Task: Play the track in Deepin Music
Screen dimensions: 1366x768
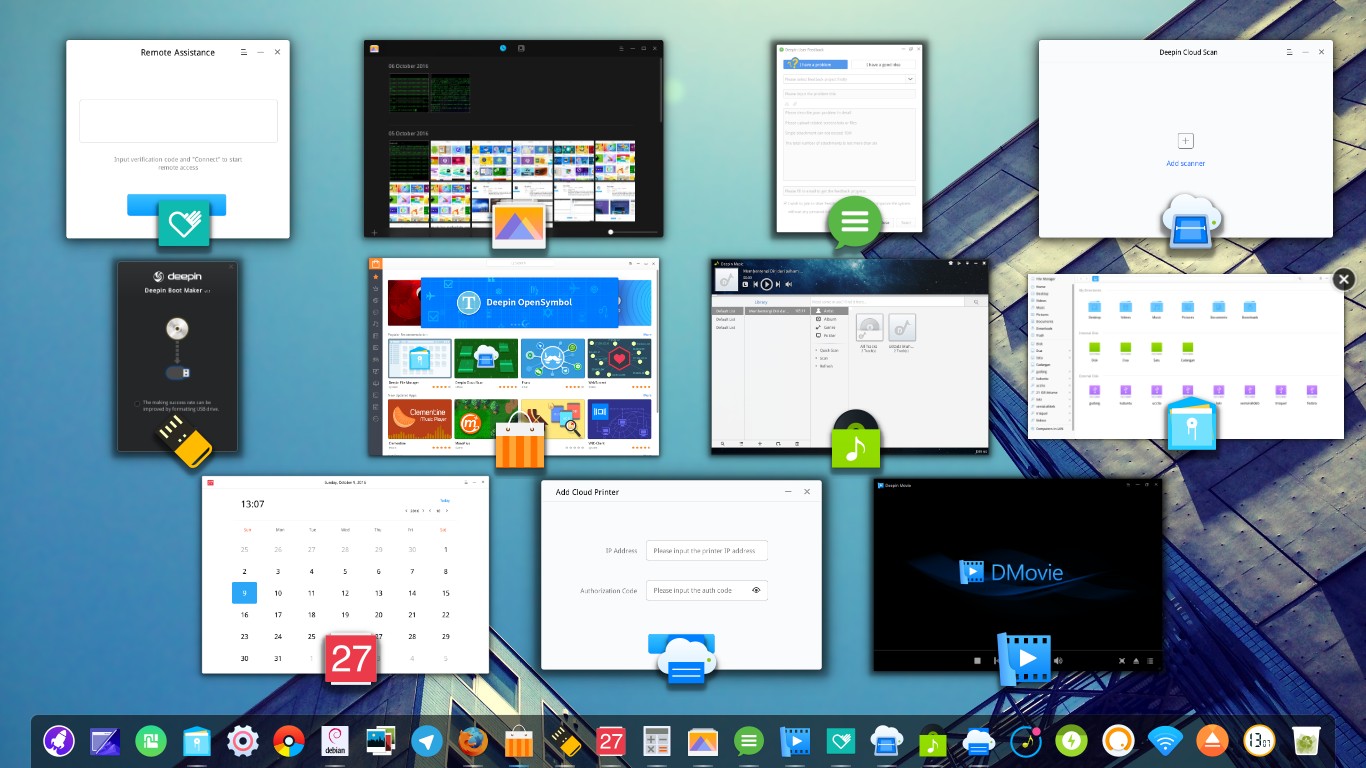Action: point(767,284)
